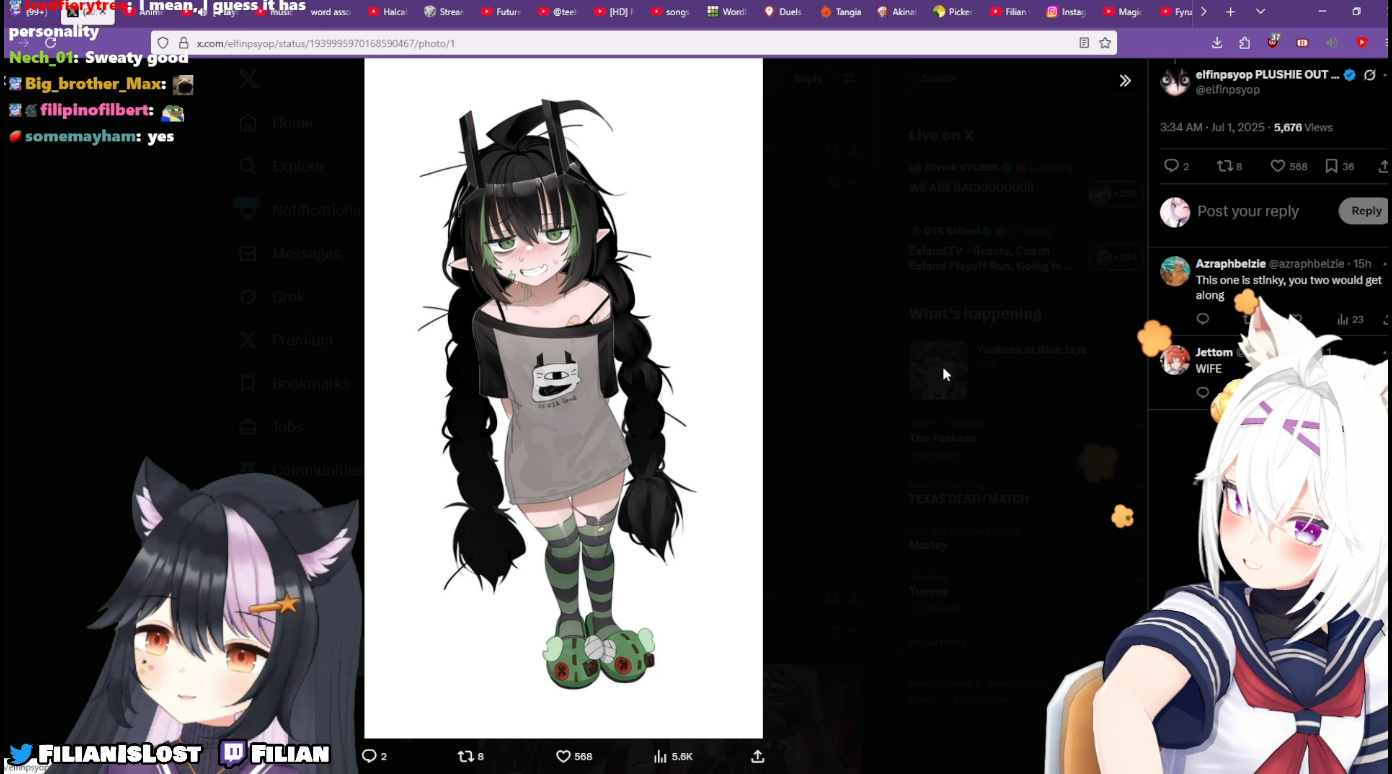This screenshot has width=1392, height=774.
Task: Switch to the Tangia tab
Action: click(840, 12)
